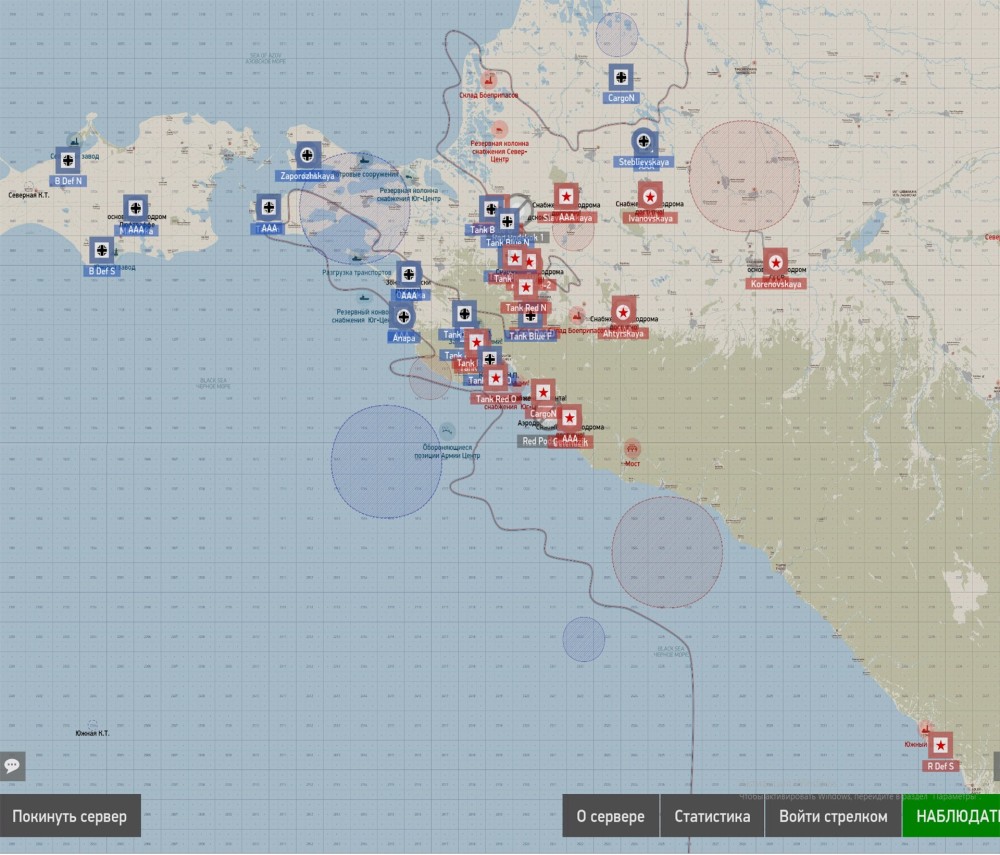The height and width of the screenshot is (855, 1000).
Task: Click the Korenovskaya text label
Action: pos(776,284)
